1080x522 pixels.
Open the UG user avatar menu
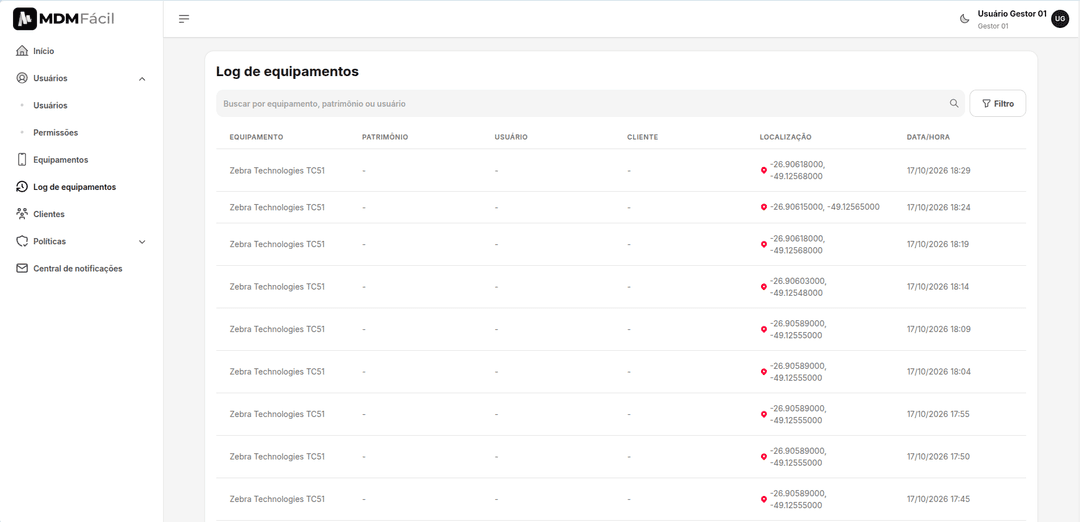point(1059,19)
